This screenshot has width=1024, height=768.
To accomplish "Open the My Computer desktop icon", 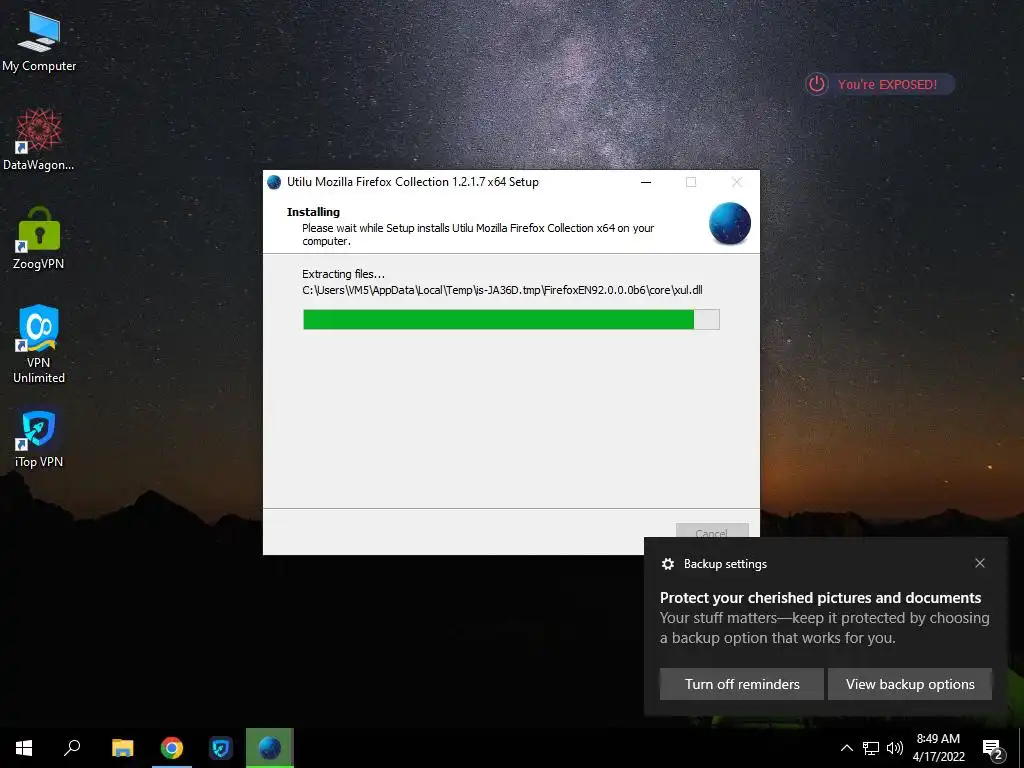I will pyautogui.click(x=39, y=41).
